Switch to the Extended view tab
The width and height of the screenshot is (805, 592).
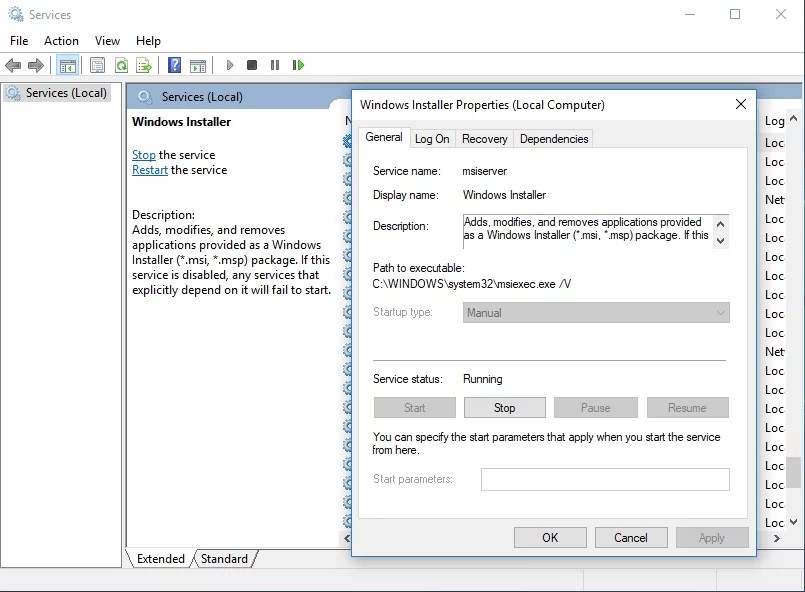pyautogui.click(x=160, y=559)
